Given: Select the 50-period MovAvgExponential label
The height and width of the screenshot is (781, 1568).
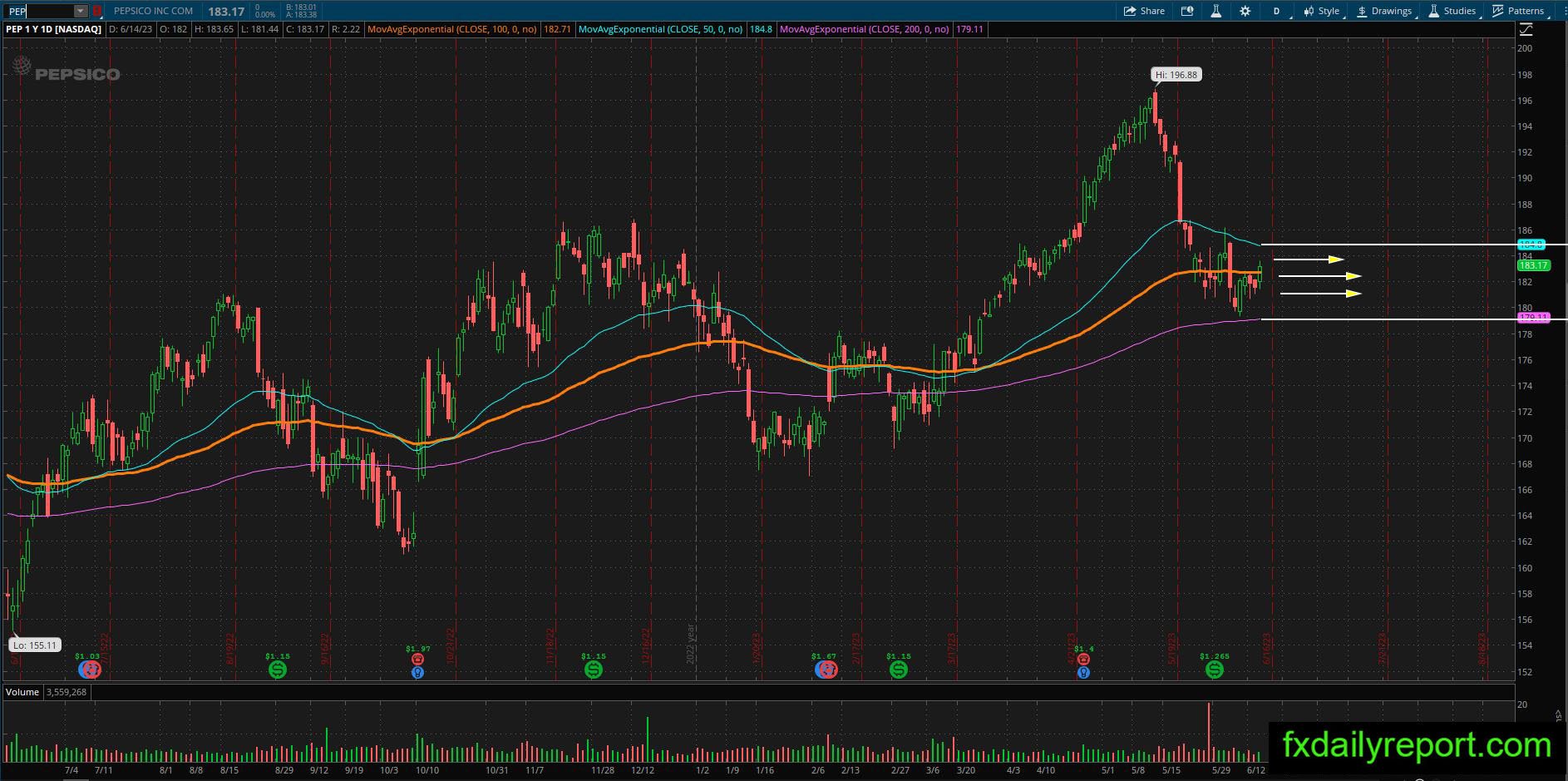Looking at the screenshot, I should click(661, 29).
